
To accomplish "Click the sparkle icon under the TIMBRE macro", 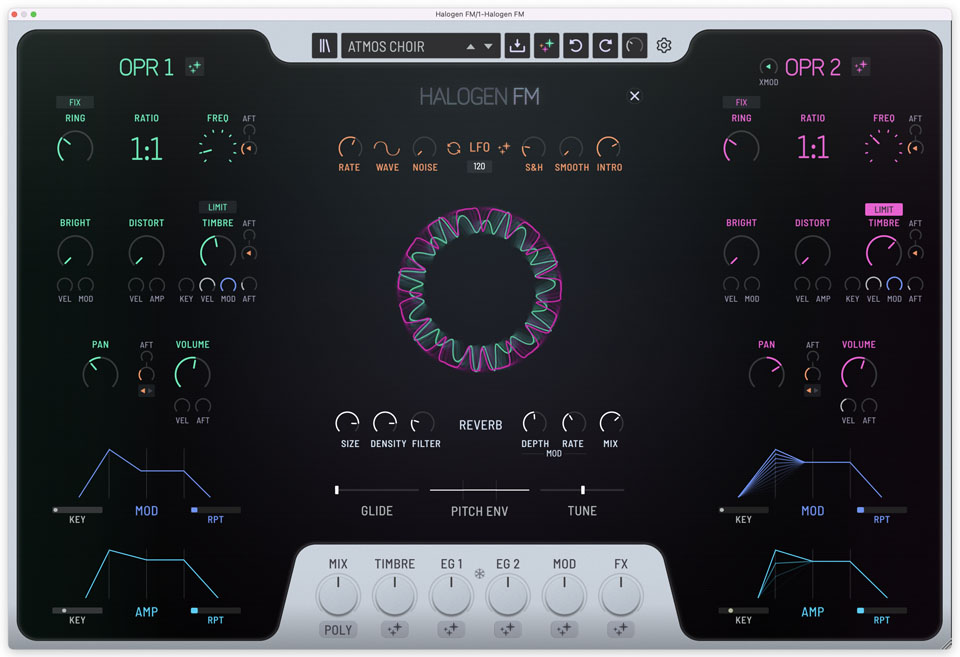I will point(395,629).
